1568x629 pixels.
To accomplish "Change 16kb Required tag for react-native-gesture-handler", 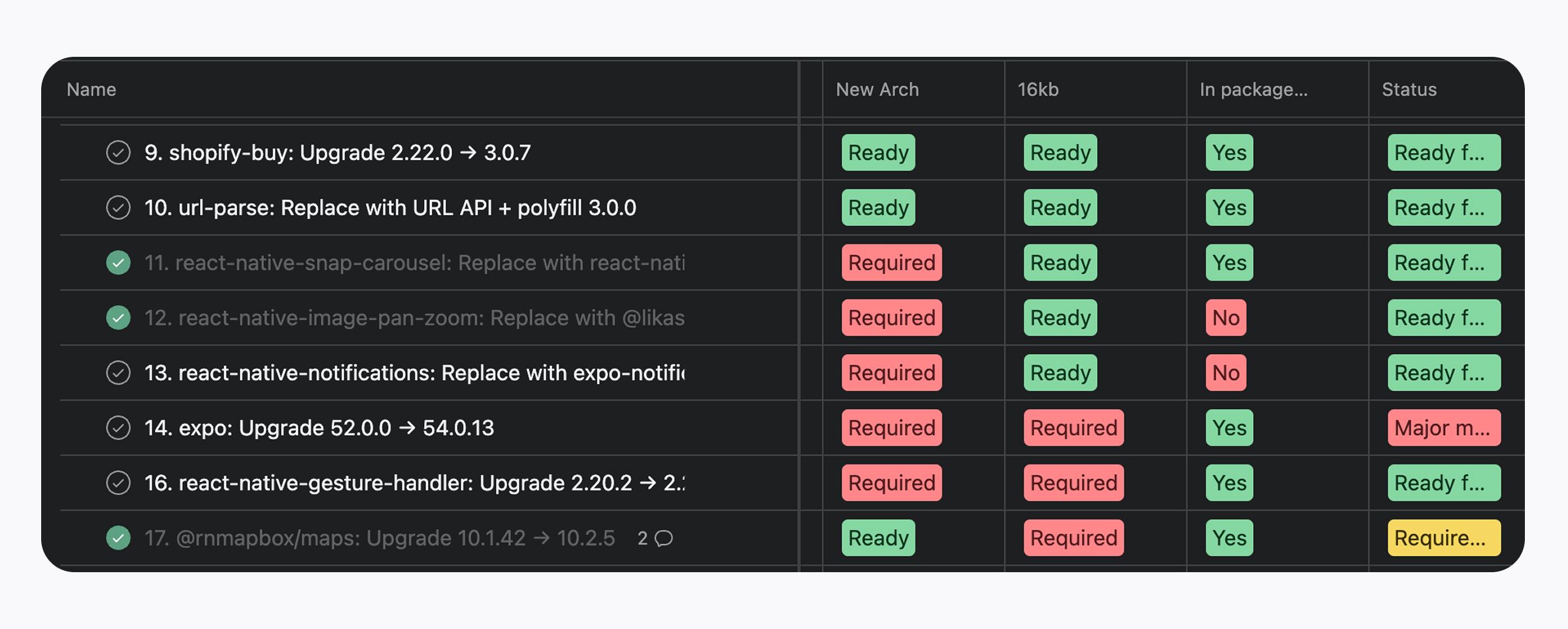I will coord(1074,483).
